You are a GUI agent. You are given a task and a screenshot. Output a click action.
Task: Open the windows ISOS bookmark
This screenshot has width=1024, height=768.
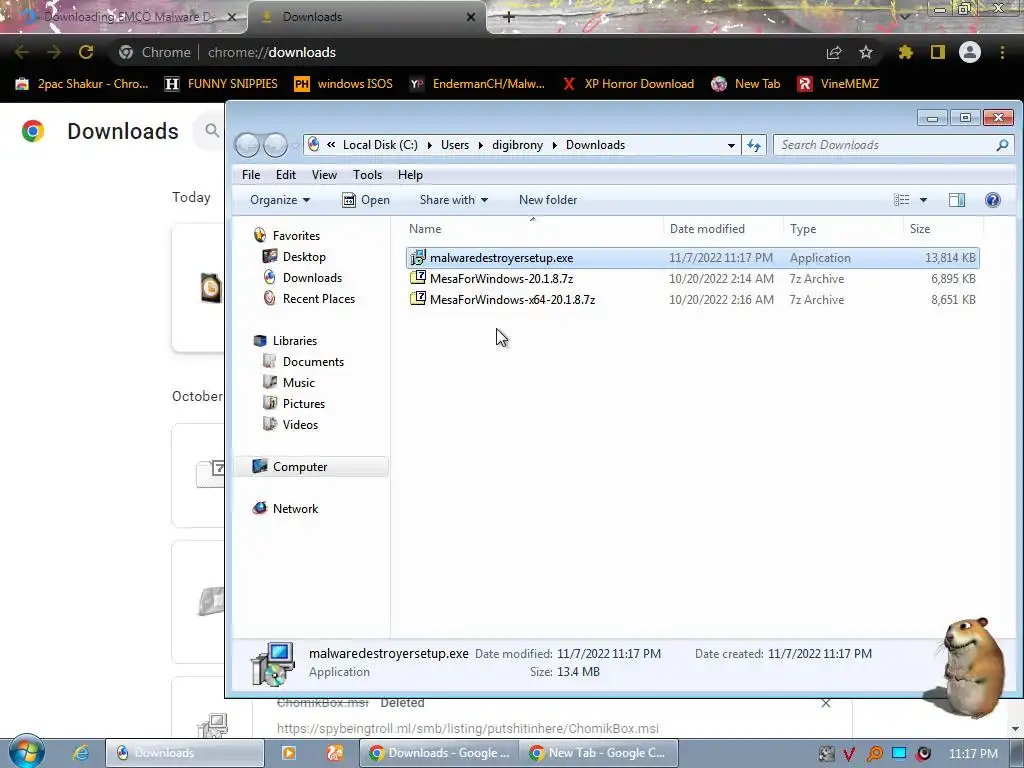tap(344, 84)
